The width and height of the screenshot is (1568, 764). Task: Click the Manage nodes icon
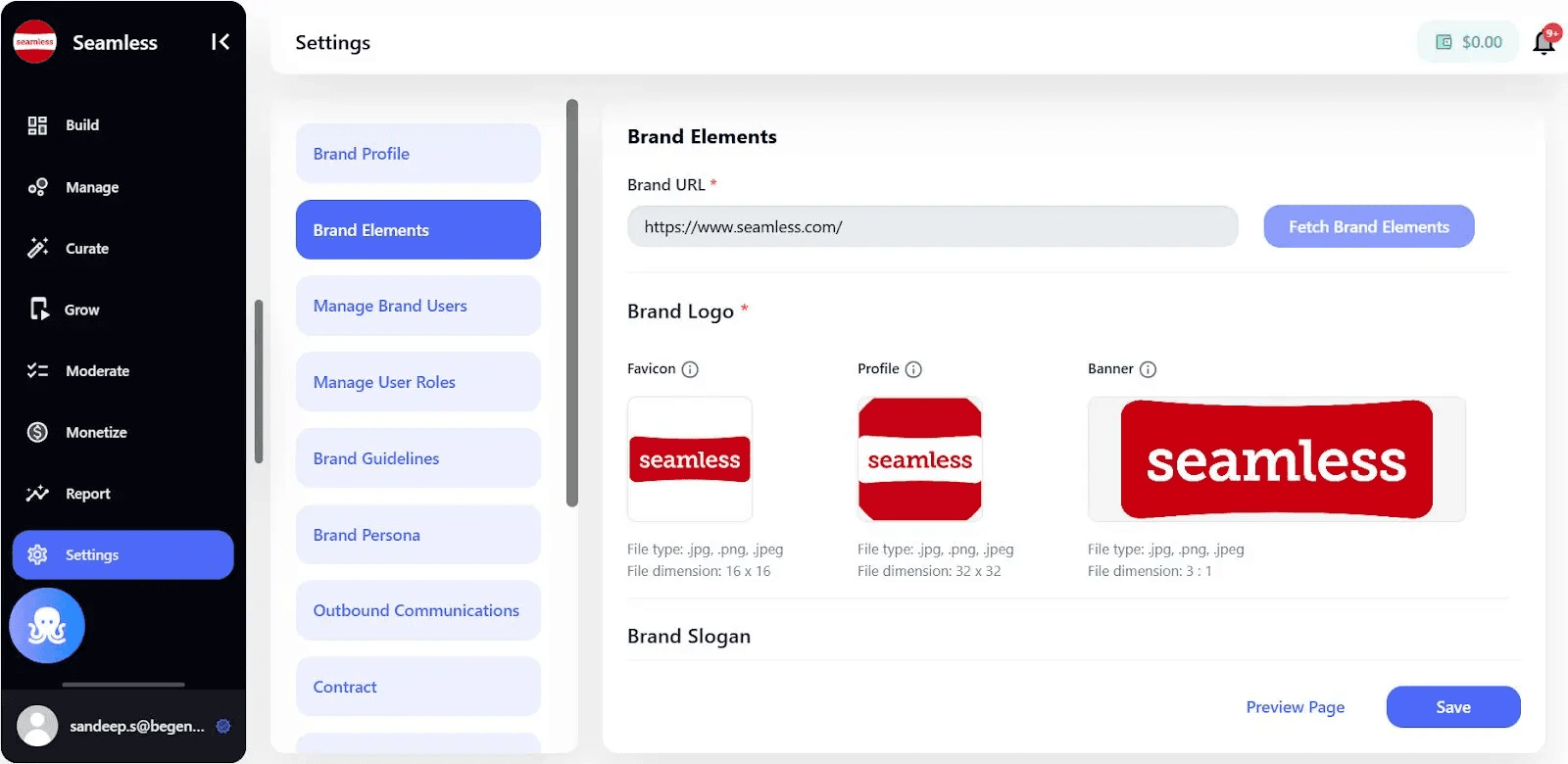[x=37, y=187]
